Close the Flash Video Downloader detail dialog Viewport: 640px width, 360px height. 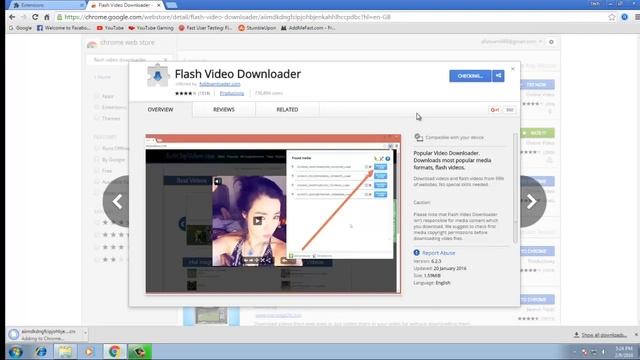click(x=513, y=69)
